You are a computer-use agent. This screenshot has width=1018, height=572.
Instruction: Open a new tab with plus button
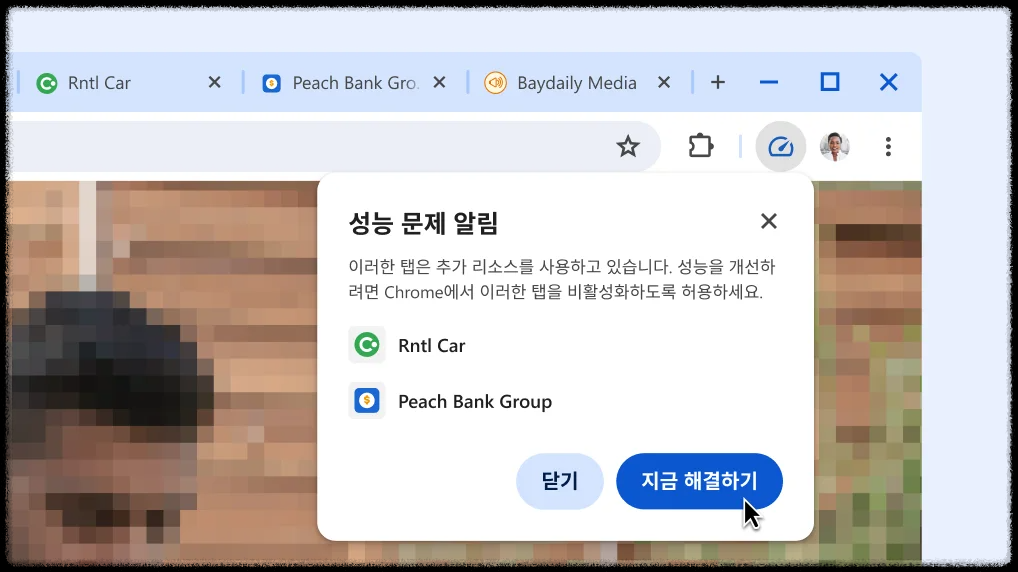[x=717, y=82]
